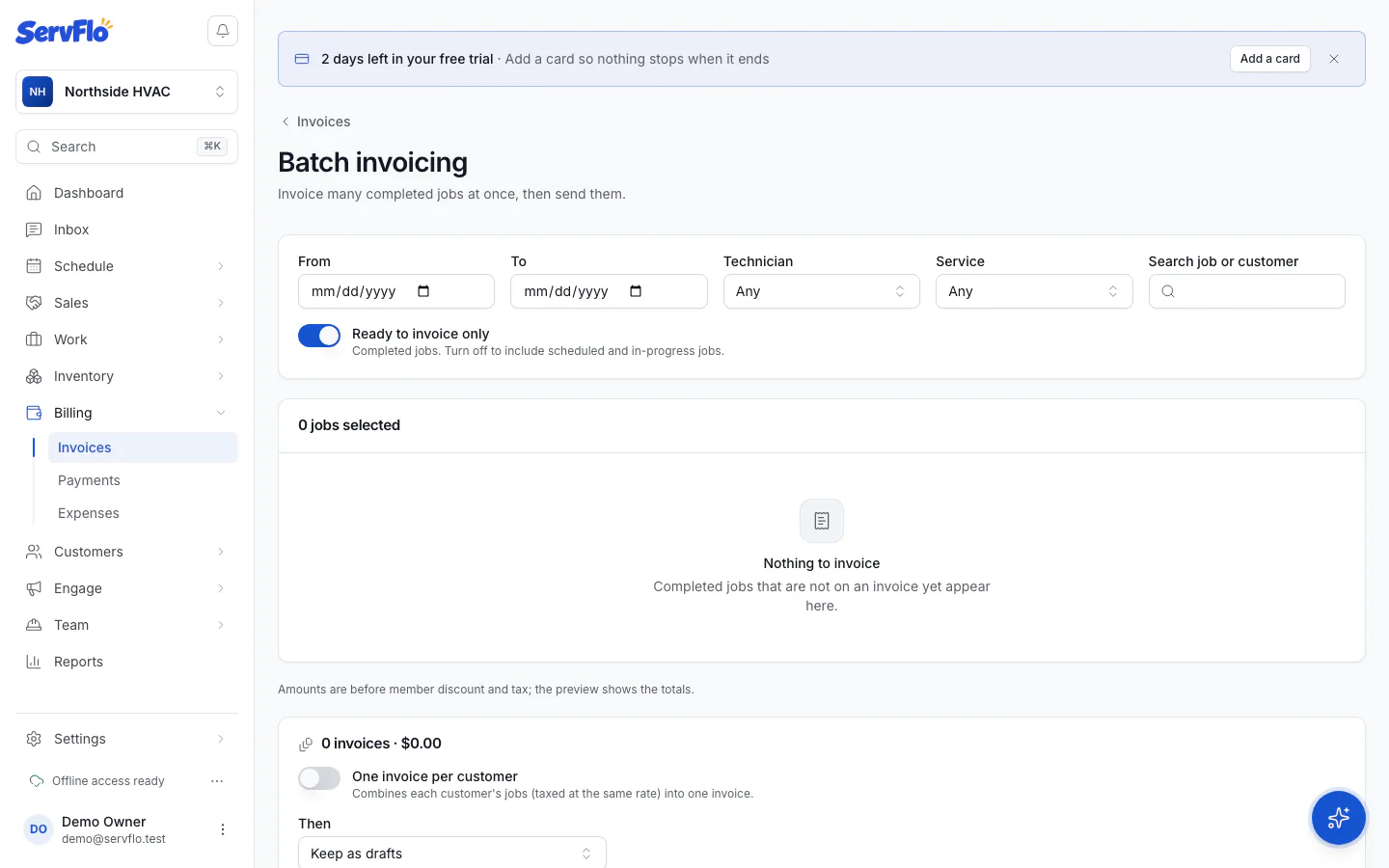Click the Reports chart icon
This screenshot has height=868, width=1389.
[34, 662]
